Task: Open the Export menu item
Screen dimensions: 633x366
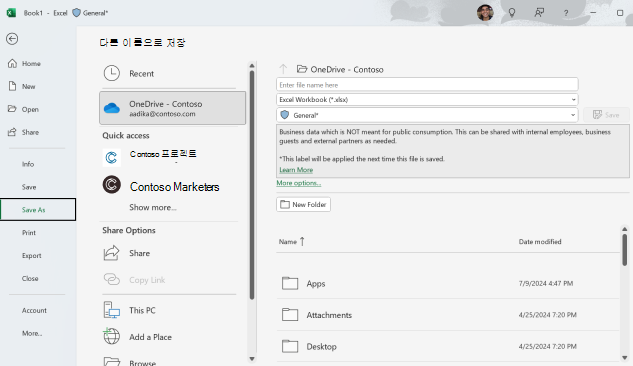Action: click(31, 256)
